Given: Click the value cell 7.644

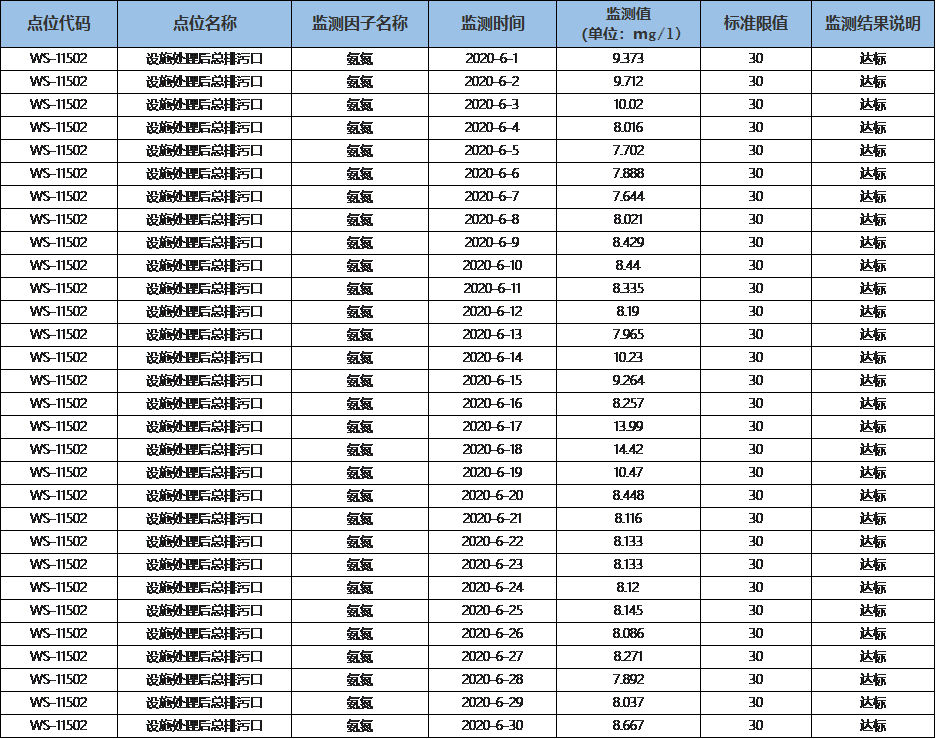Looking at the screenshot, I should (x=629, y=197).
